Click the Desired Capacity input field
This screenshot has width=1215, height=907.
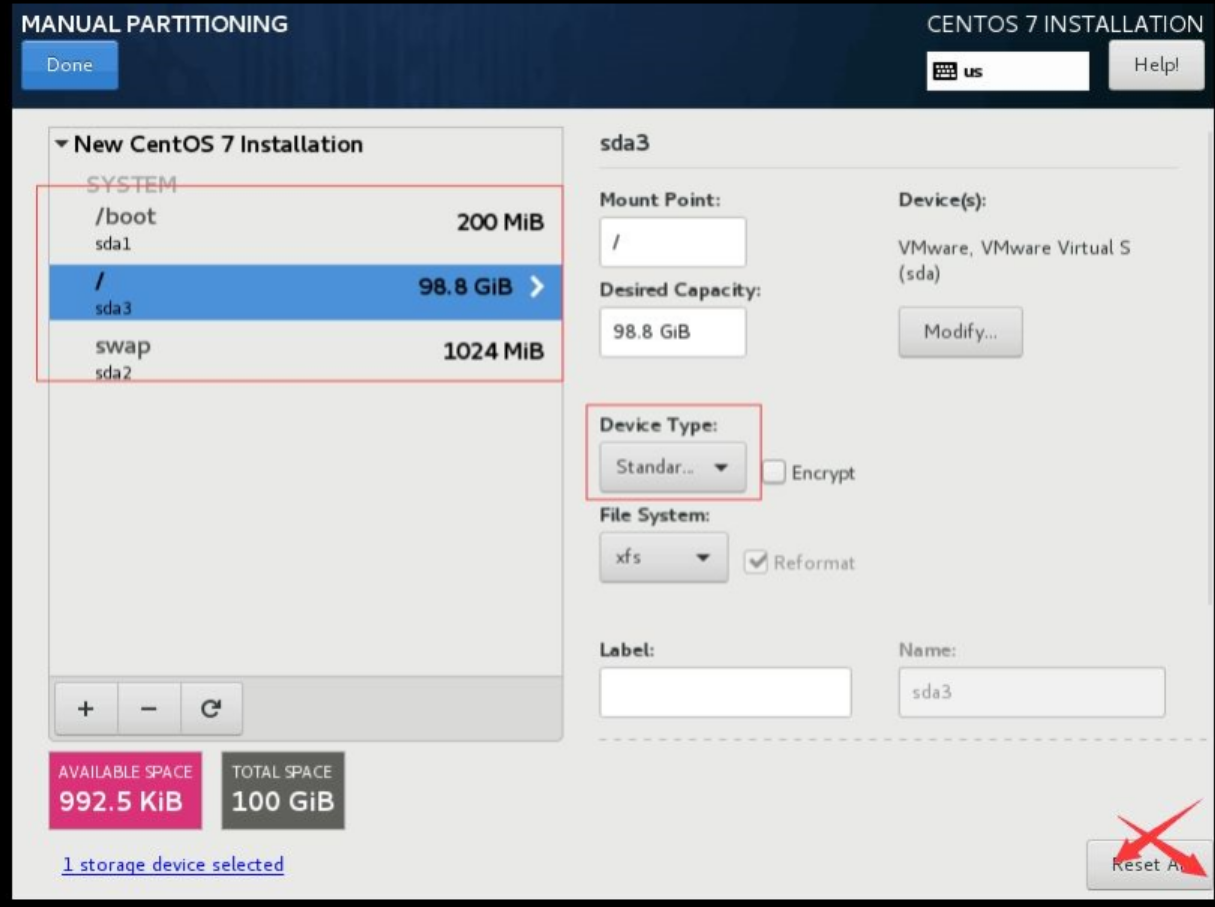[x=673, y=332]
